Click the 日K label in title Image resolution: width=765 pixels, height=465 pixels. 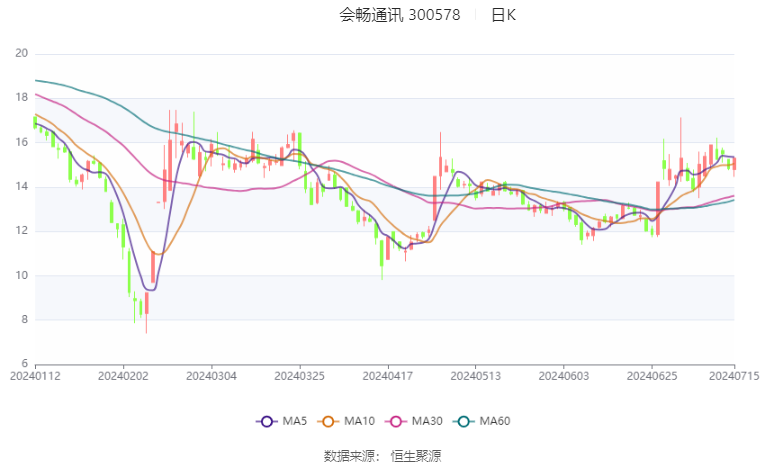(x=503, y=15)
